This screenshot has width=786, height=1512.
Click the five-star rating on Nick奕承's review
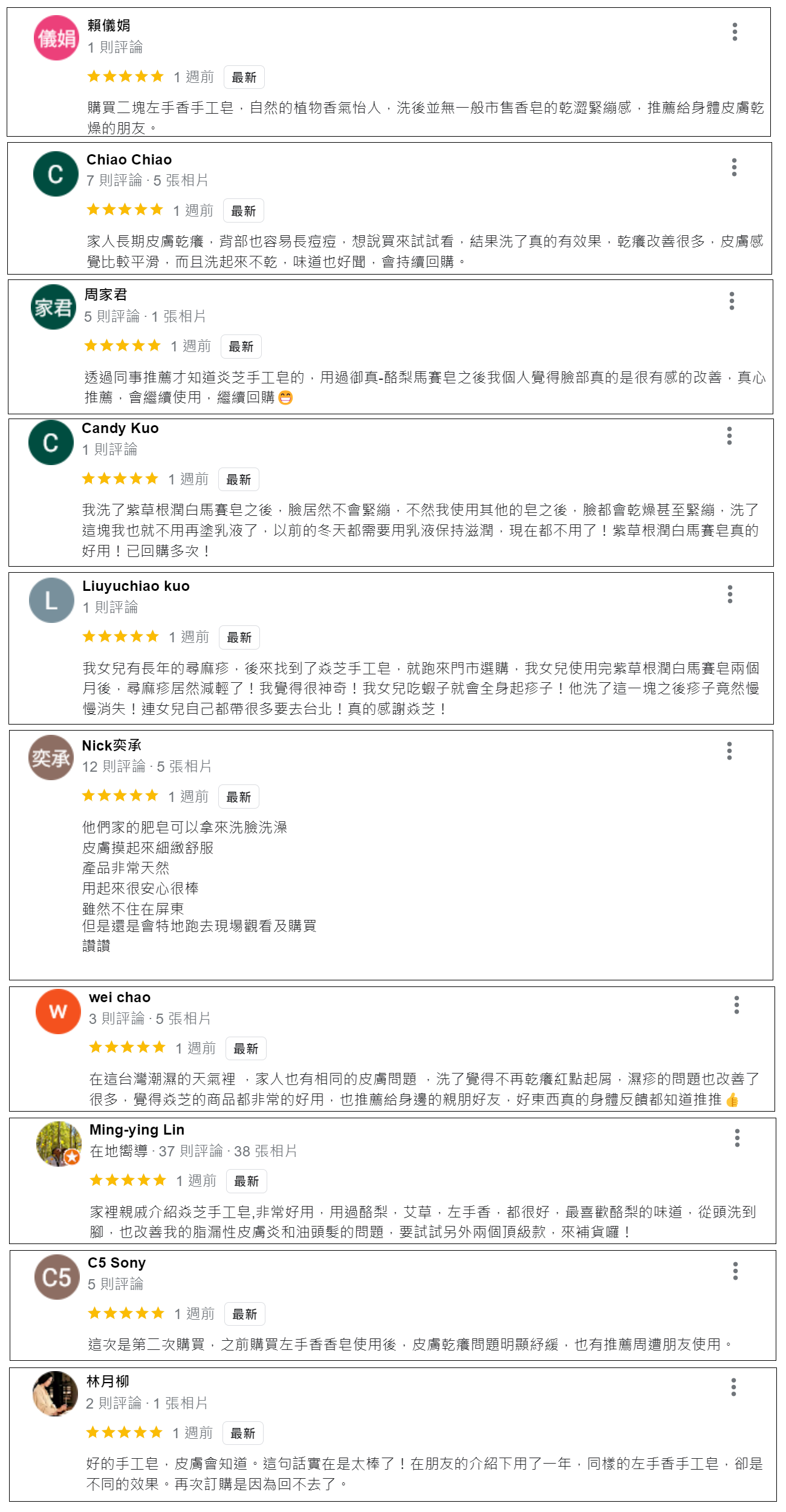coord(120,795)
